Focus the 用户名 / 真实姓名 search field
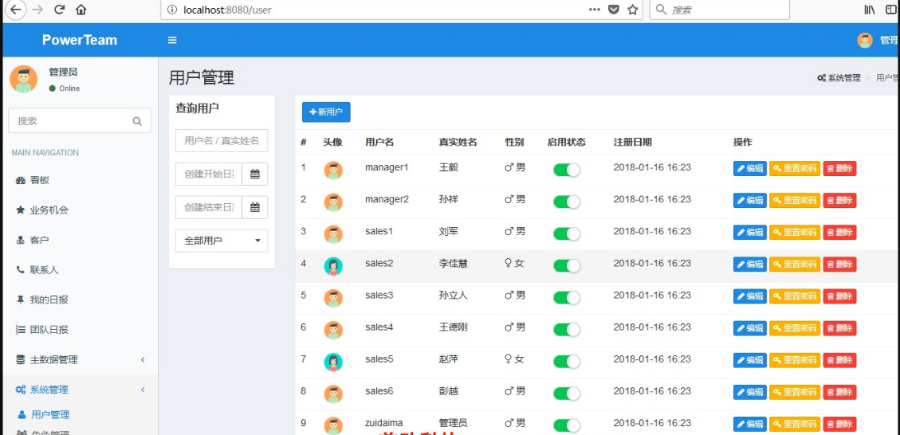Viewport: 900px width, 435px height. click(x=222, y=141)
